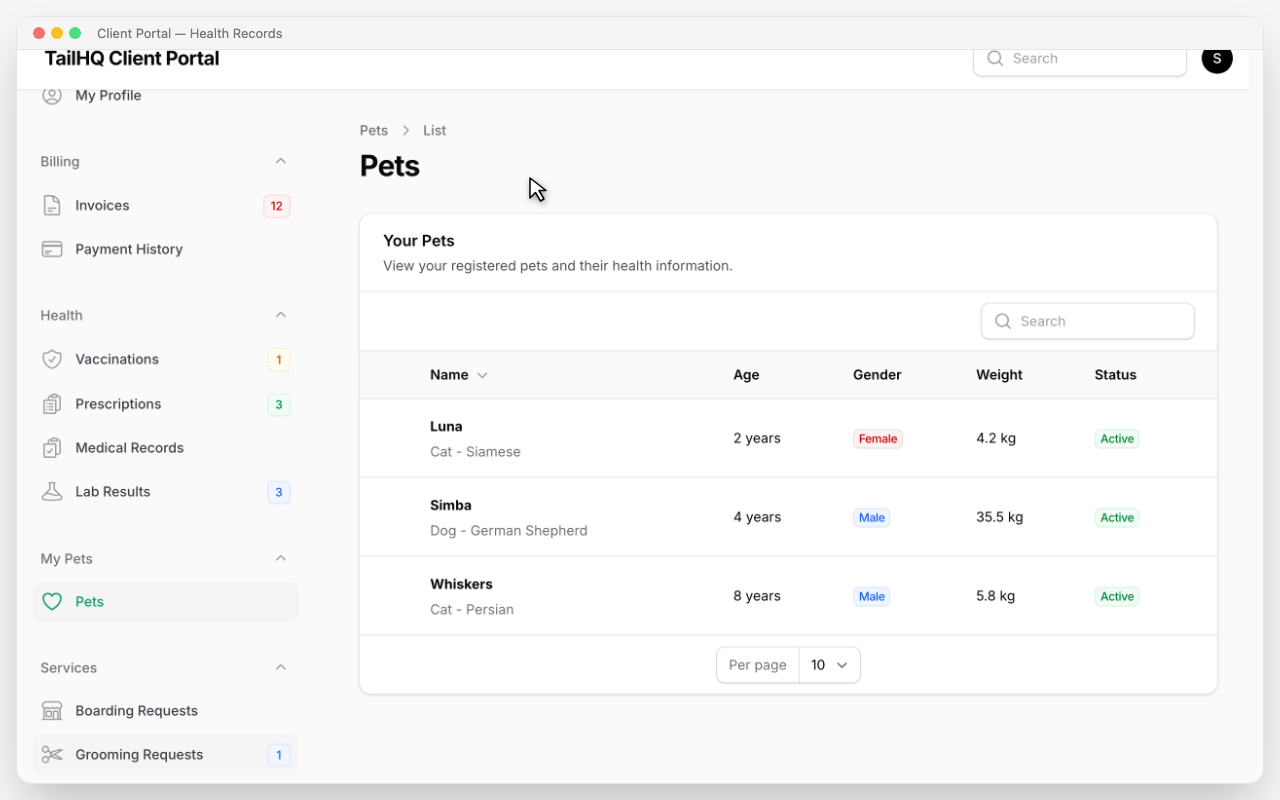Click the Pets breadcrumb link

(373, 130)
